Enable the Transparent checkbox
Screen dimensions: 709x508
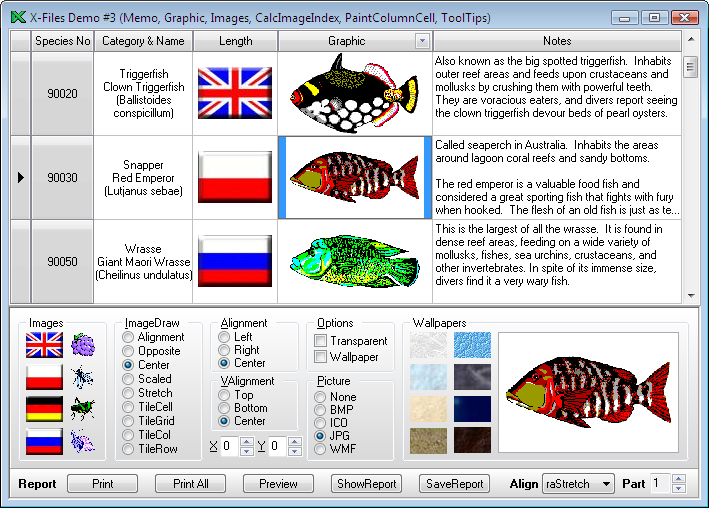tap(321, 341)
